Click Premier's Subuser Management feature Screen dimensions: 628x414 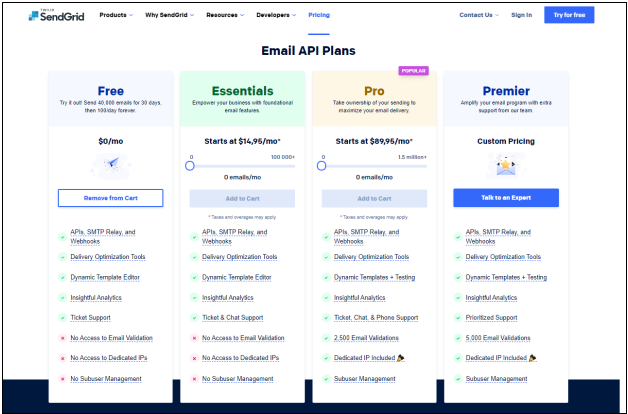496,379
